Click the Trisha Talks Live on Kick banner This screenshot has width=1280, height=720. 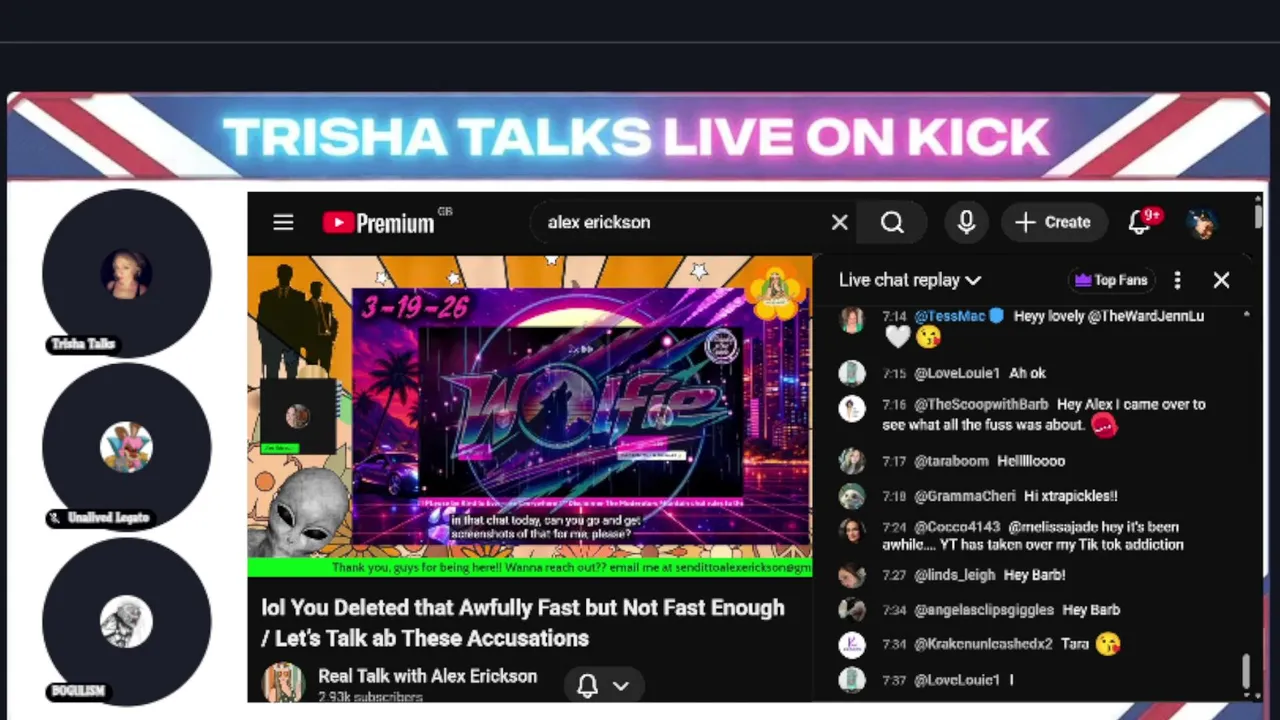pyautogui.click(x=637, y=137)
